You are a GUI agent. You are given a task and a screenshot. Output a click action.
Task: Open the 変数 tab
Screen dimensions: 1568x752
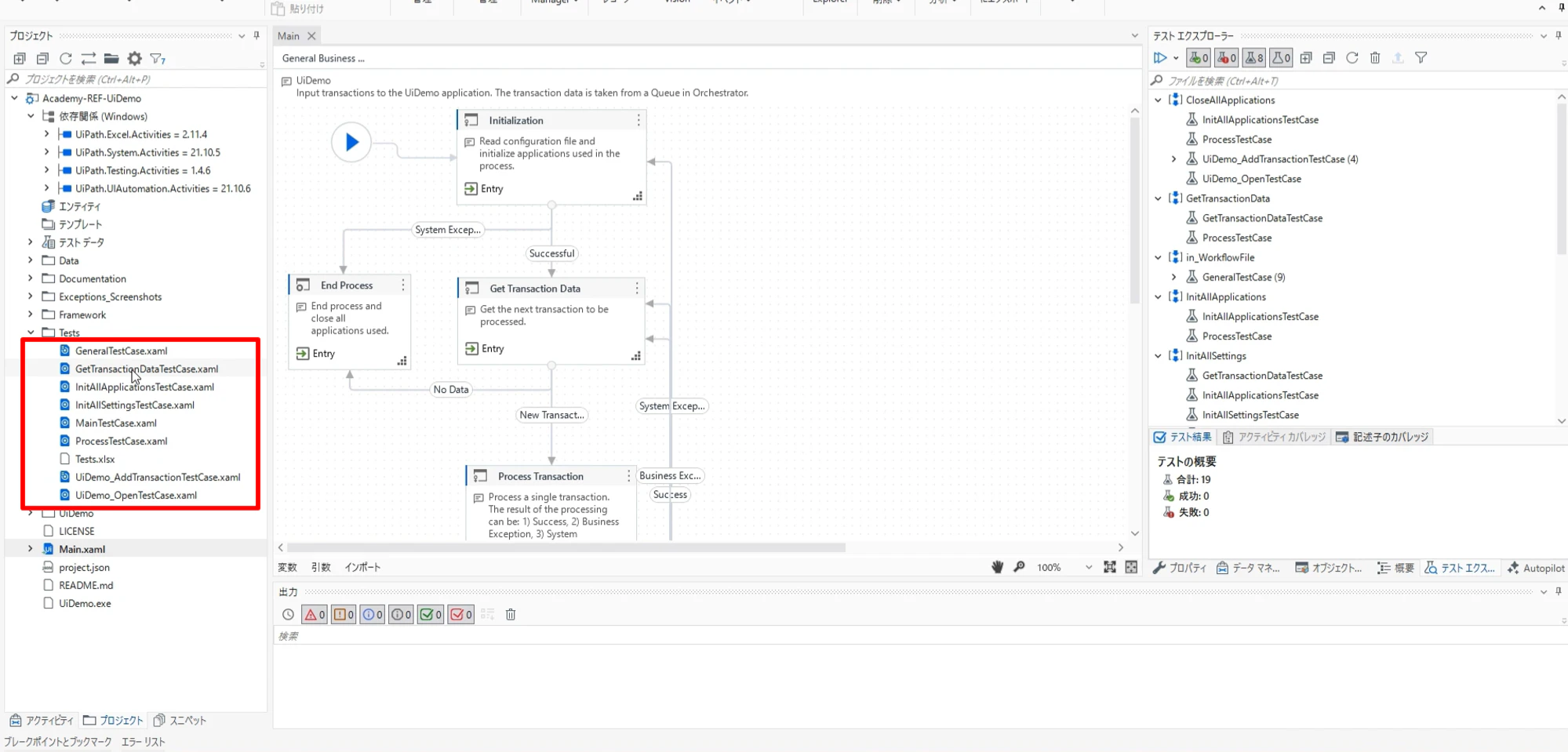(288, 567)
